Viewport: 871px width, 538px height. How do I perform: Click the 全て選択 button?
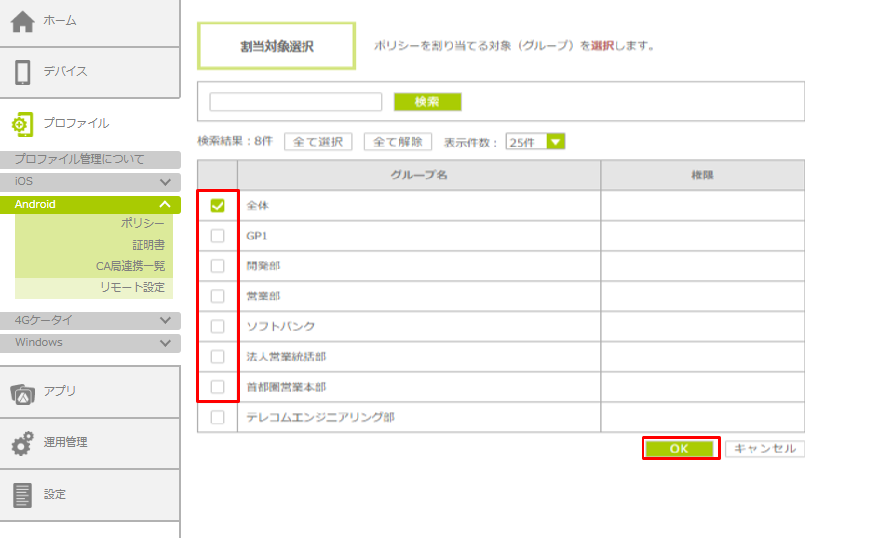coord(318,142)
